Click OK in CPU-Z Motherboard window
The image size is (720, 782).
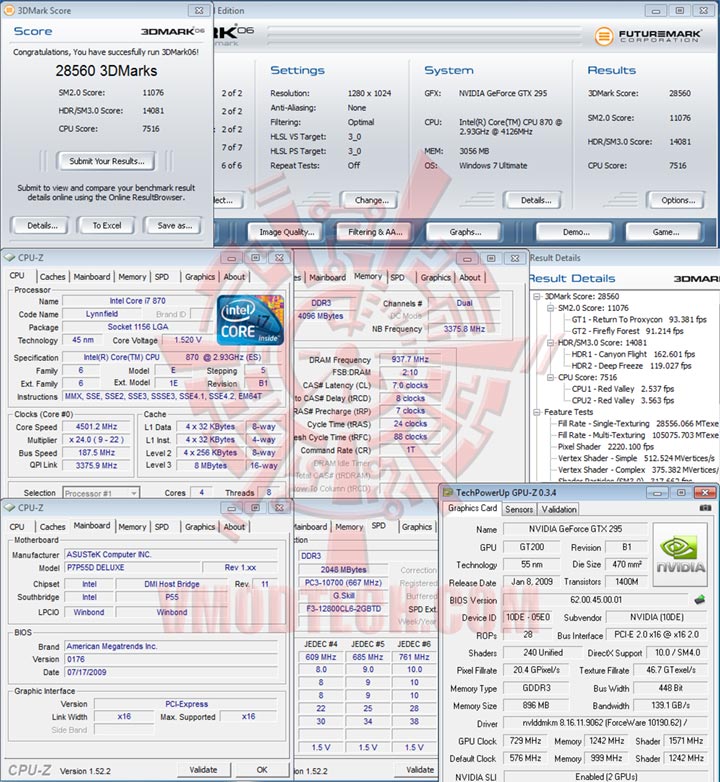(262, 770)
